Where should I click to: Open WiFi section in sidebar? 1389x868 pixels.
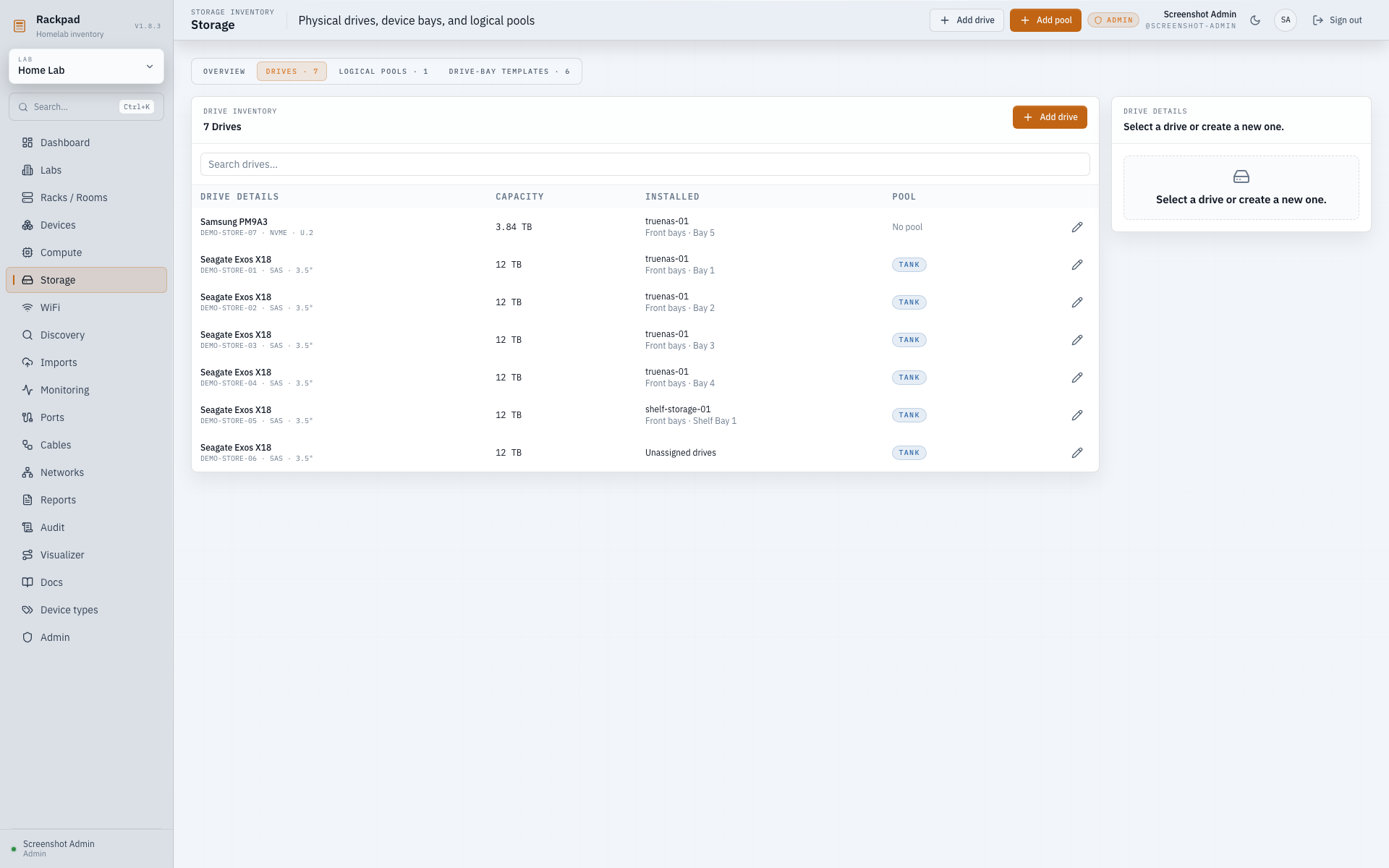(86, 307)
